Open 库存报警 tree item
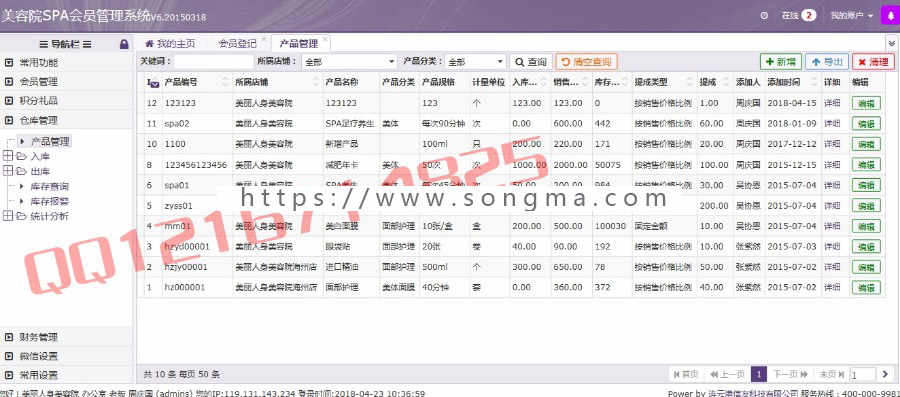This screenshot has height=397, width=900. pos(49,201)
